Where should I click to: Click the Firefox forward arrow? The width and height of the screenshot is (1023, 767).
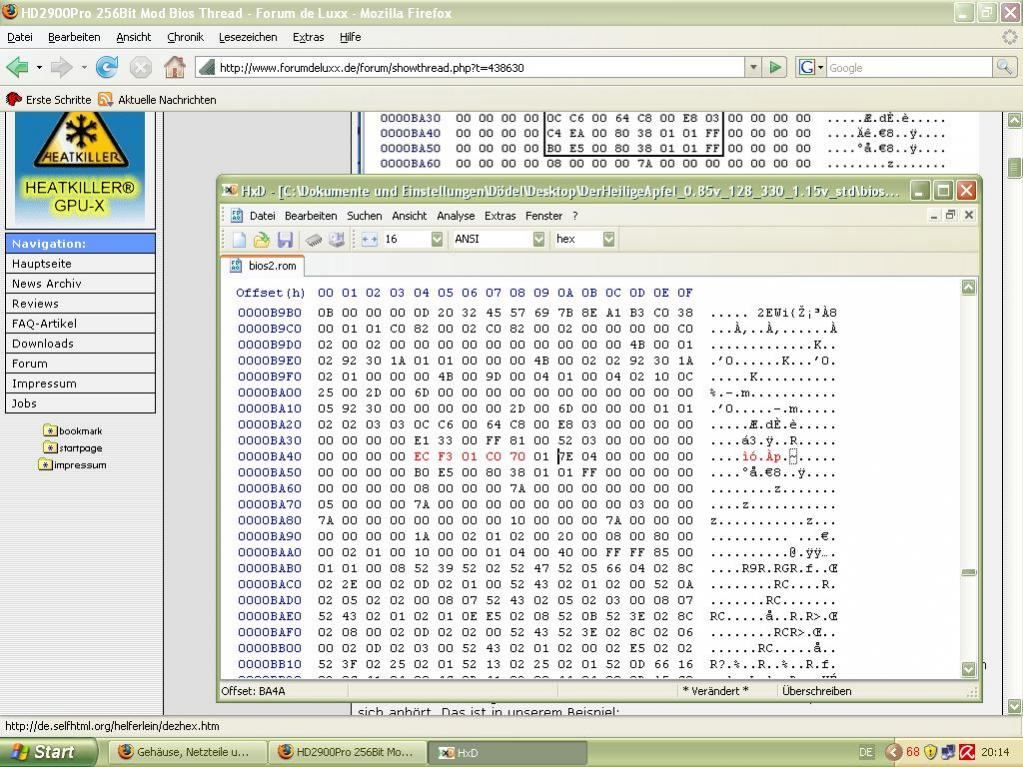click(61, 67)
